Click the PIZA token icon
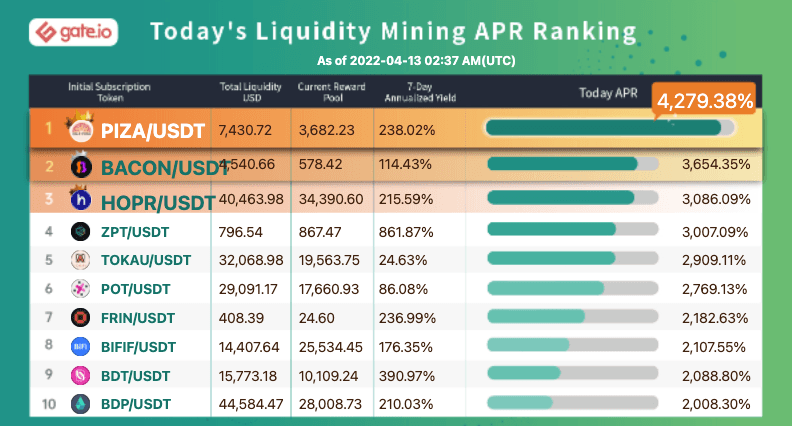Image resolution: width=792 pixels, height=426 pixels. coord(81,130)
